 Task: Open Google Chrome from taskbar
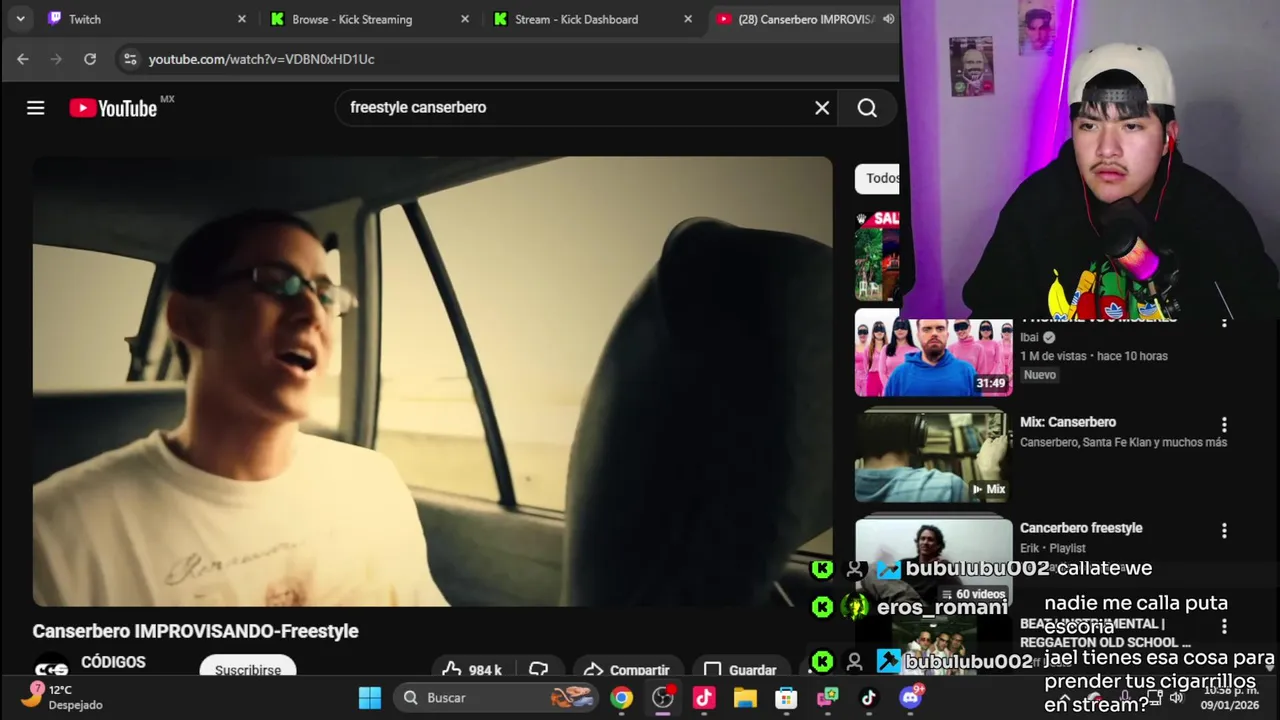pos(622,698)
